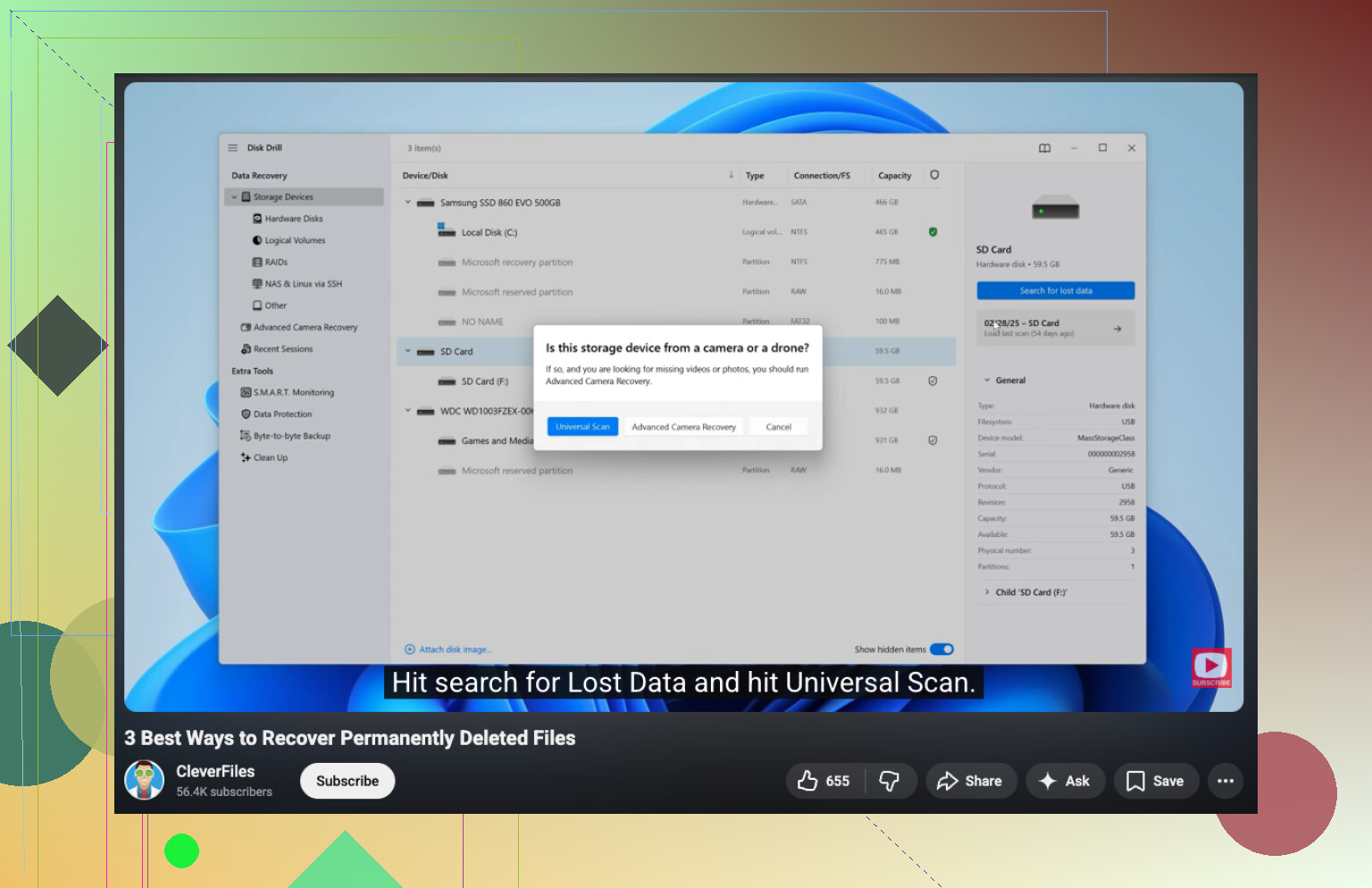1372x888 pixels.
Task: Open the CleverFiles channel avatar
Action: coord(145,780)
